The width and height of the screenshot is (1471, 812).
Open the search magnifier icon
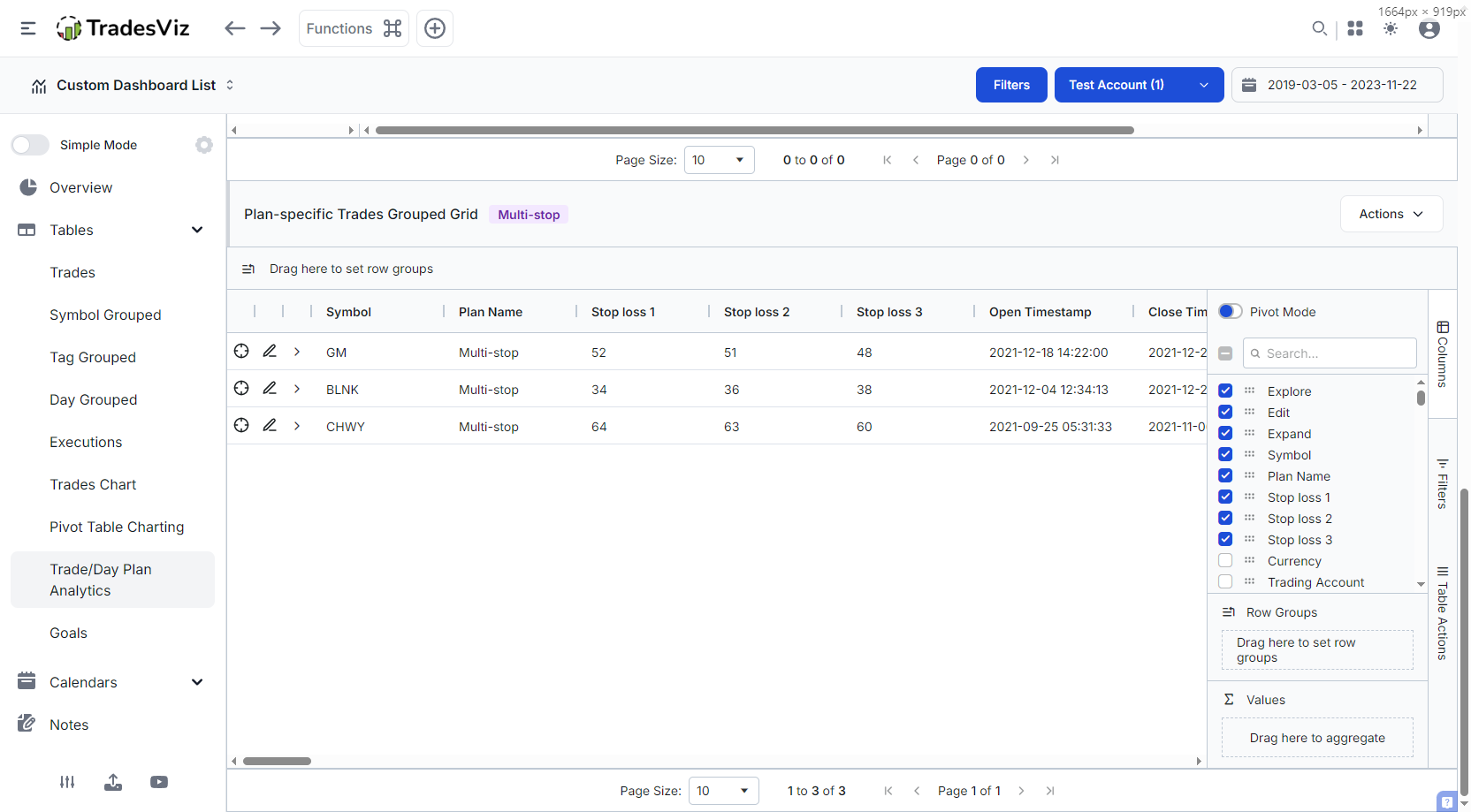click(x=1320, y=28)
